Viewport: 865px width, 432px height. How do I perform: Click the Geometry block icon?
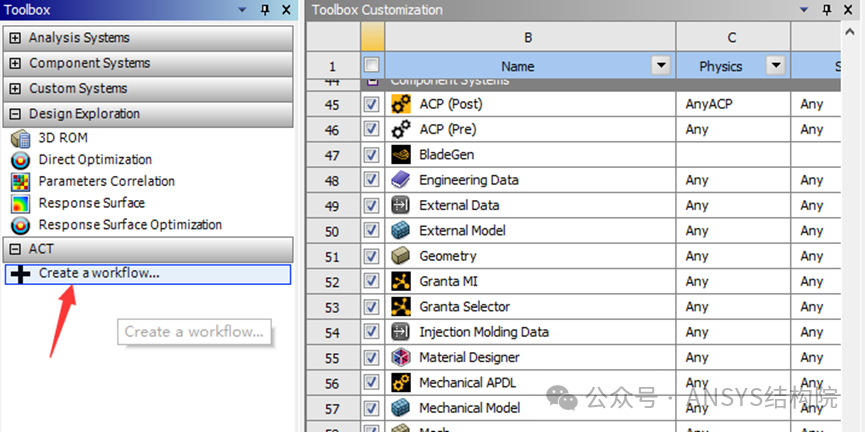(x=401, y=257)
